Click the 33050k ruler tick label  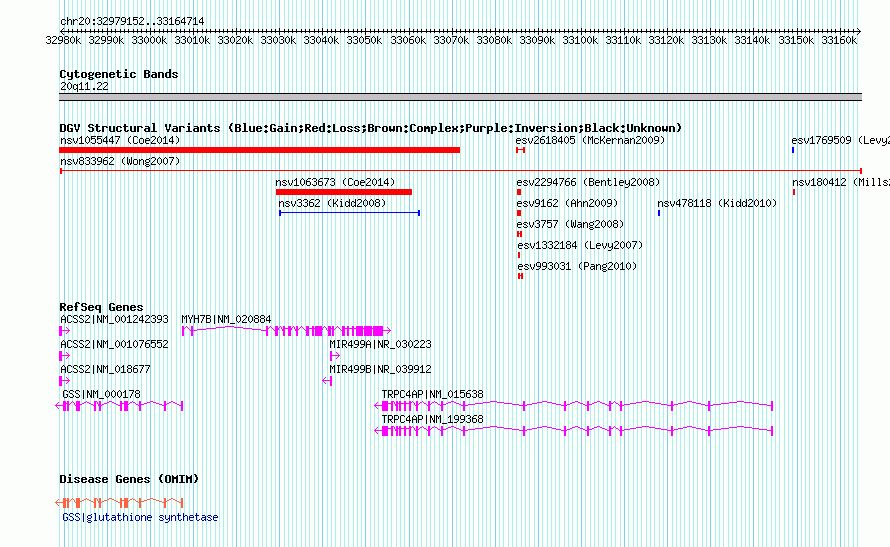364,40
